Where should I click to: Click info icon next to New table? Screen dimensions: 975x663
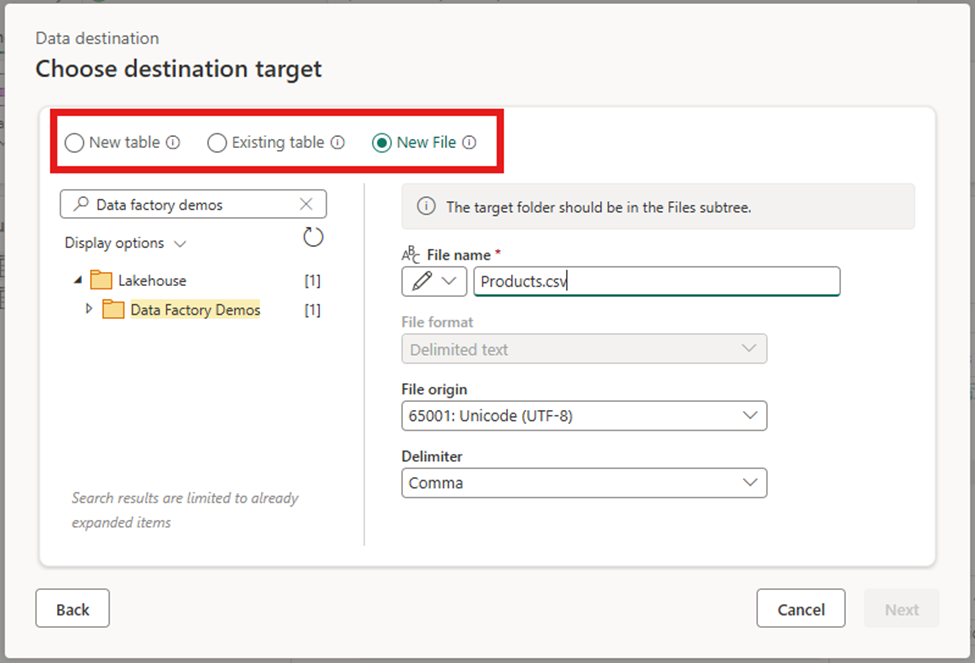(173, 143)
